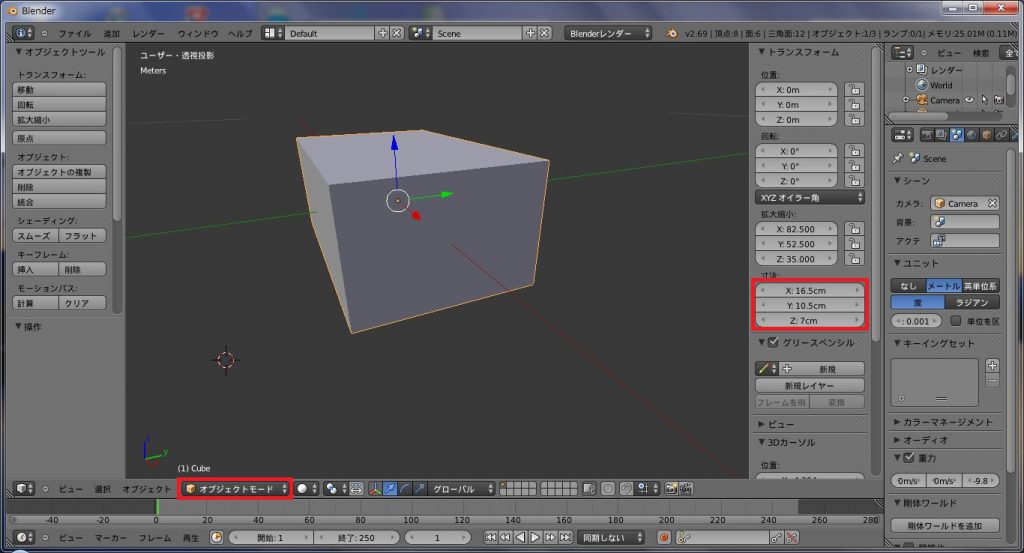Lock the scale Z 35.000 value

tap(854, 259)
